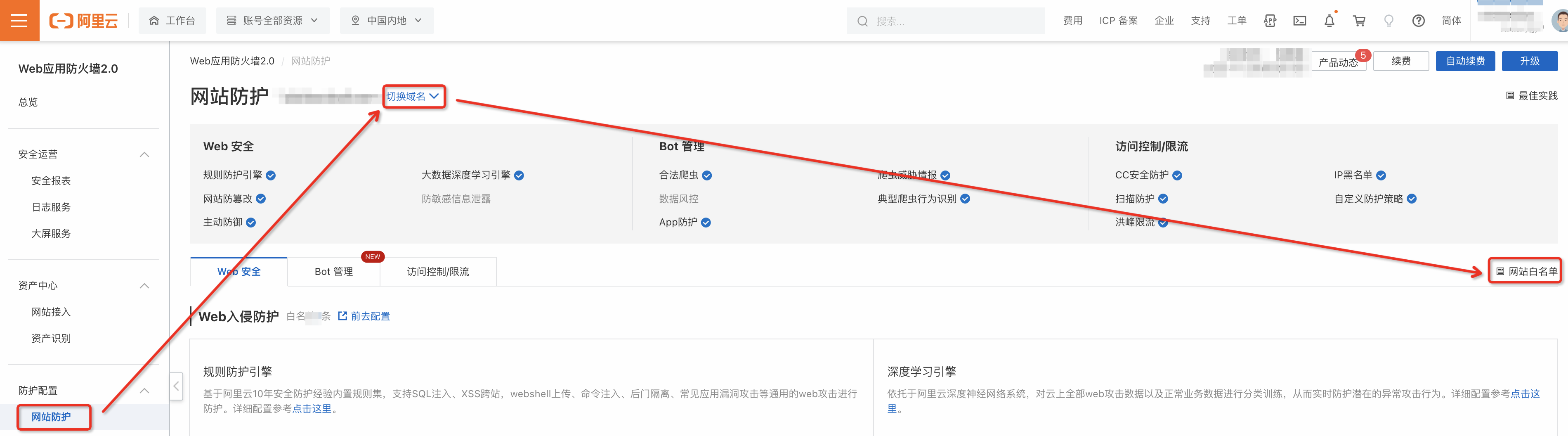Open the hamburger navigation menu
The width and height of the screenshot is (1568, 436).
pyautogui.click(x=19, y=21)
